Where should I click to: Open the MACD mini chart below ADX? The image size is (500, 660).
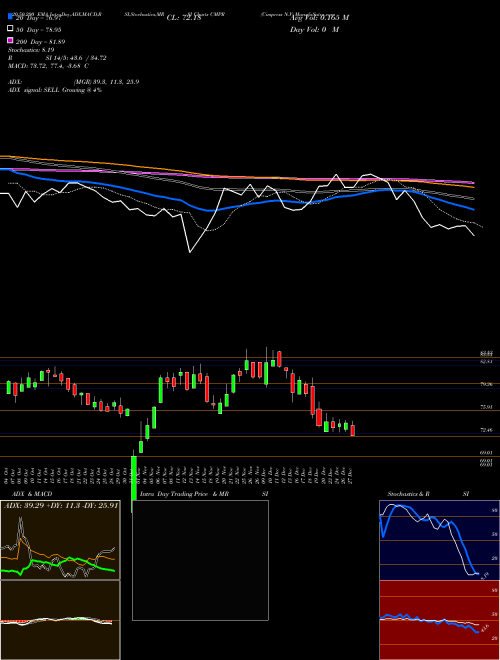[x=60, y=620]
